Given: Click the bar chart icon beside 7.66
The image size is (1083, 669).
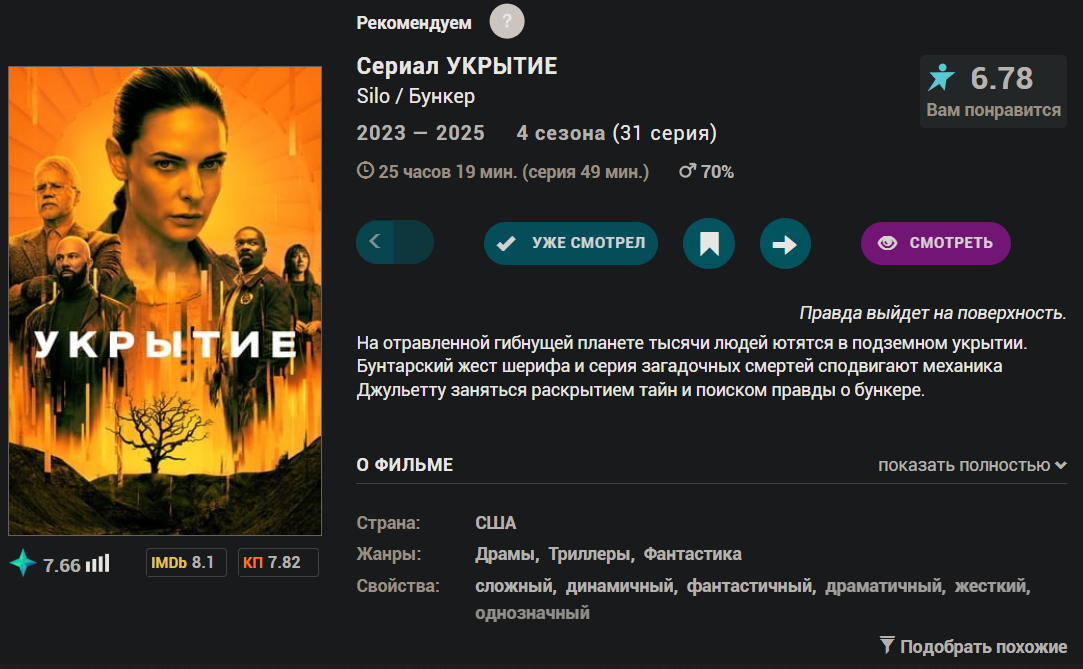Looking at the screenshot, I should [x=97, y=563].
